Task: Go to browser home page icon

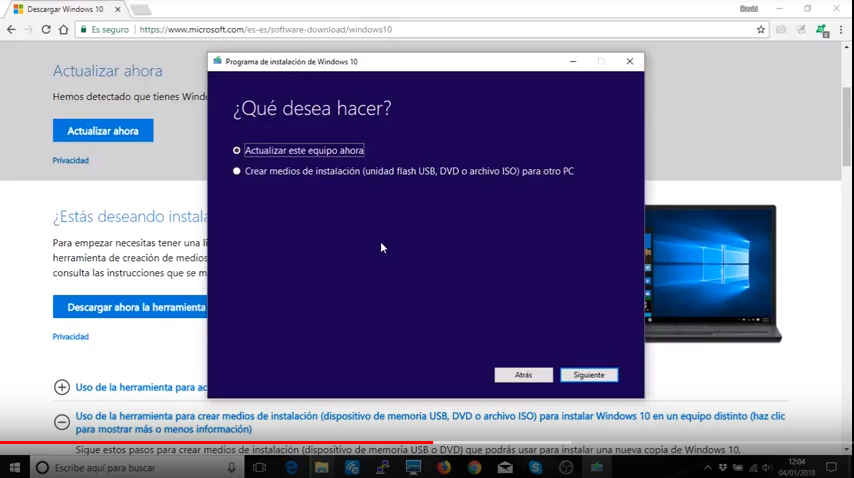Action: 64,30
